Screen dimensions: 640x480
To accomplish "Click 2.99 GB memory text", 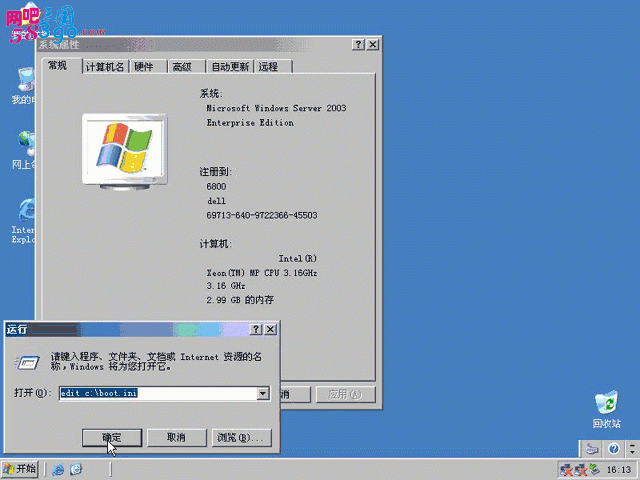I will (240, 300).
